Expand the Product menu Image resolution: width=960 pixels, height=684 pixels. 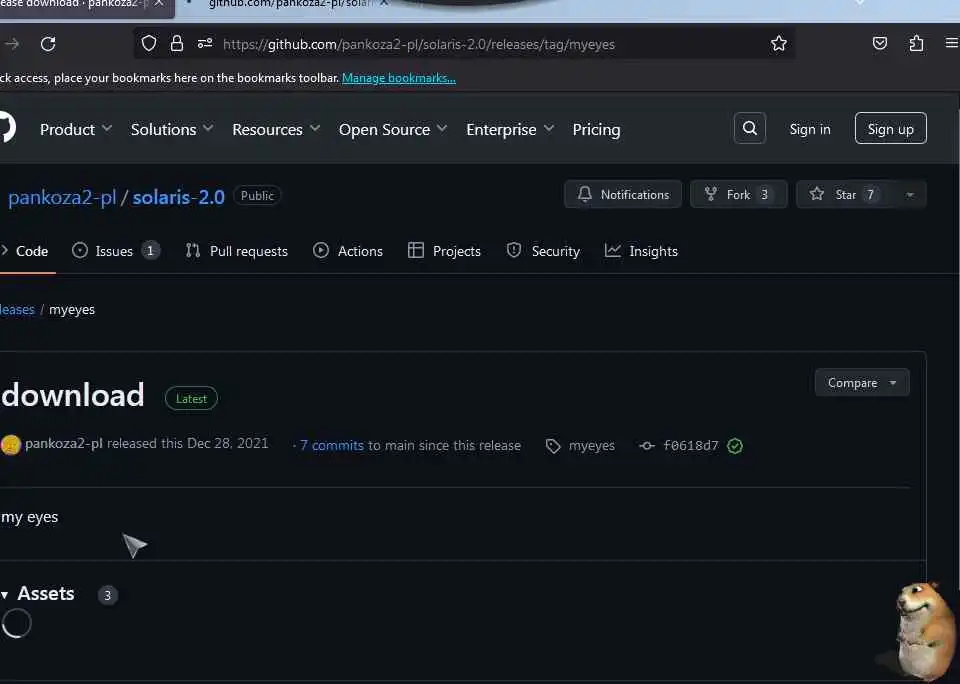(x=76, y=129)
